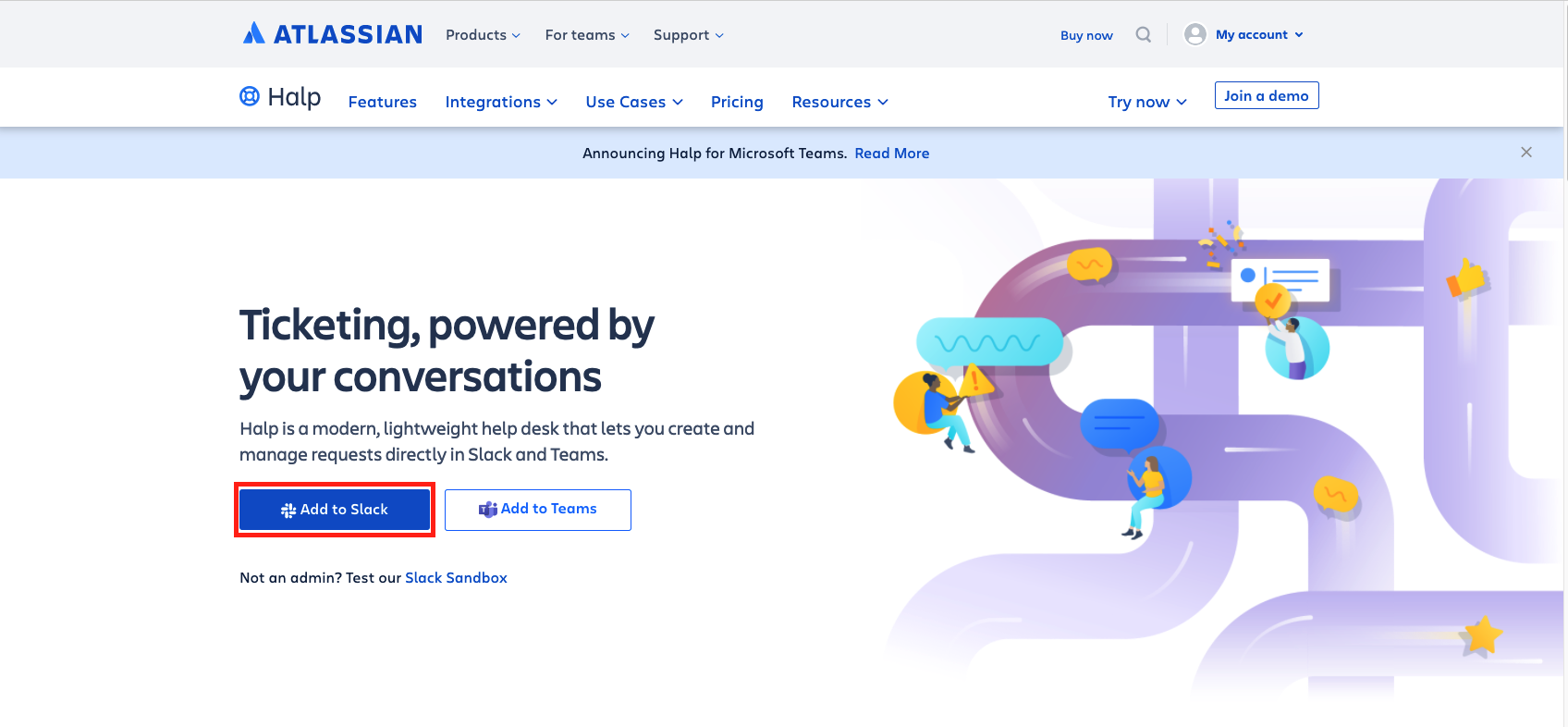1568x727 pixels.
Task: Open the Slack Sandbox link
Action: (456, 578)
